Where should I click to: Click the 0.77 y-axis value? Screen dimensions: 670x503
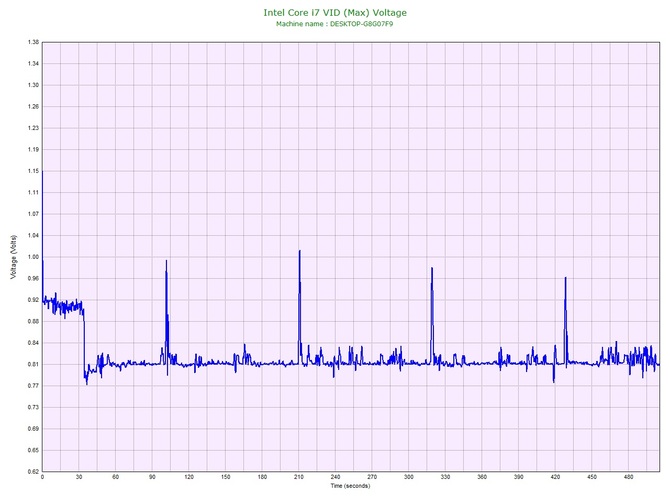click(x=33, y=386)
